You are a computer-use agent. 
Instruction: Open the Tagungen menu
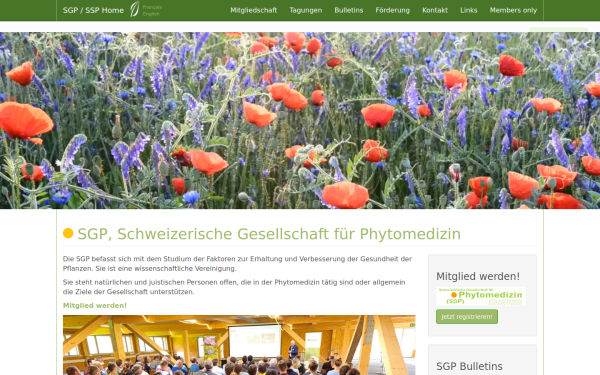click(x=305, y=10)
